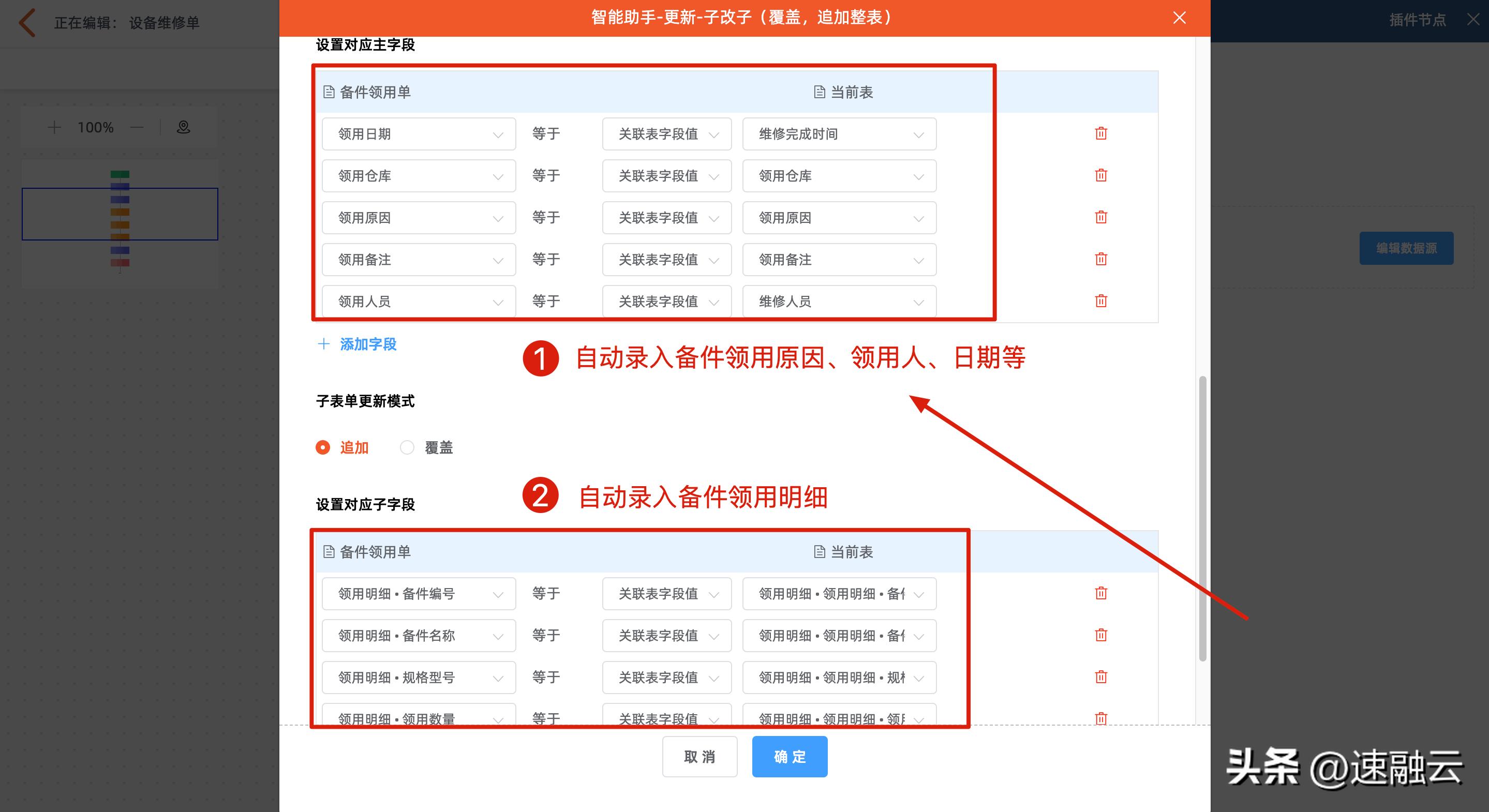Delete the 领用人员 field mapping row
The width and height of the screenshot is (1489, 812).
coord(1100,300)
